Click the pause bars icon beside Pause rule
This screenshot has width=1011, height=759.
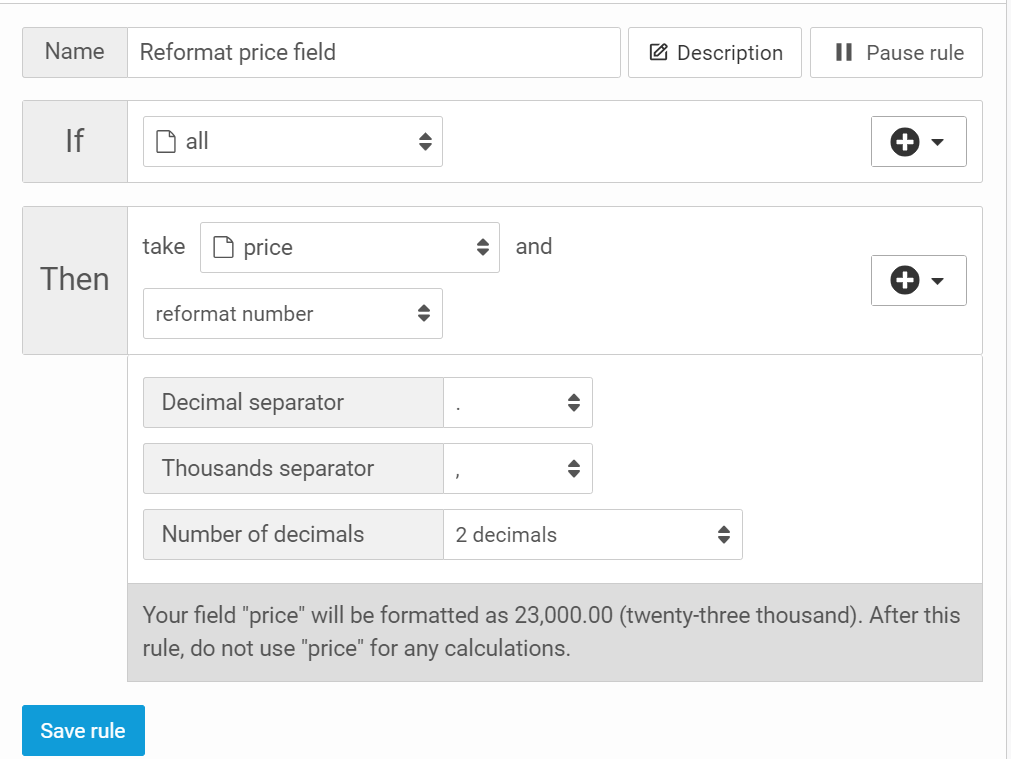point(843,53)
